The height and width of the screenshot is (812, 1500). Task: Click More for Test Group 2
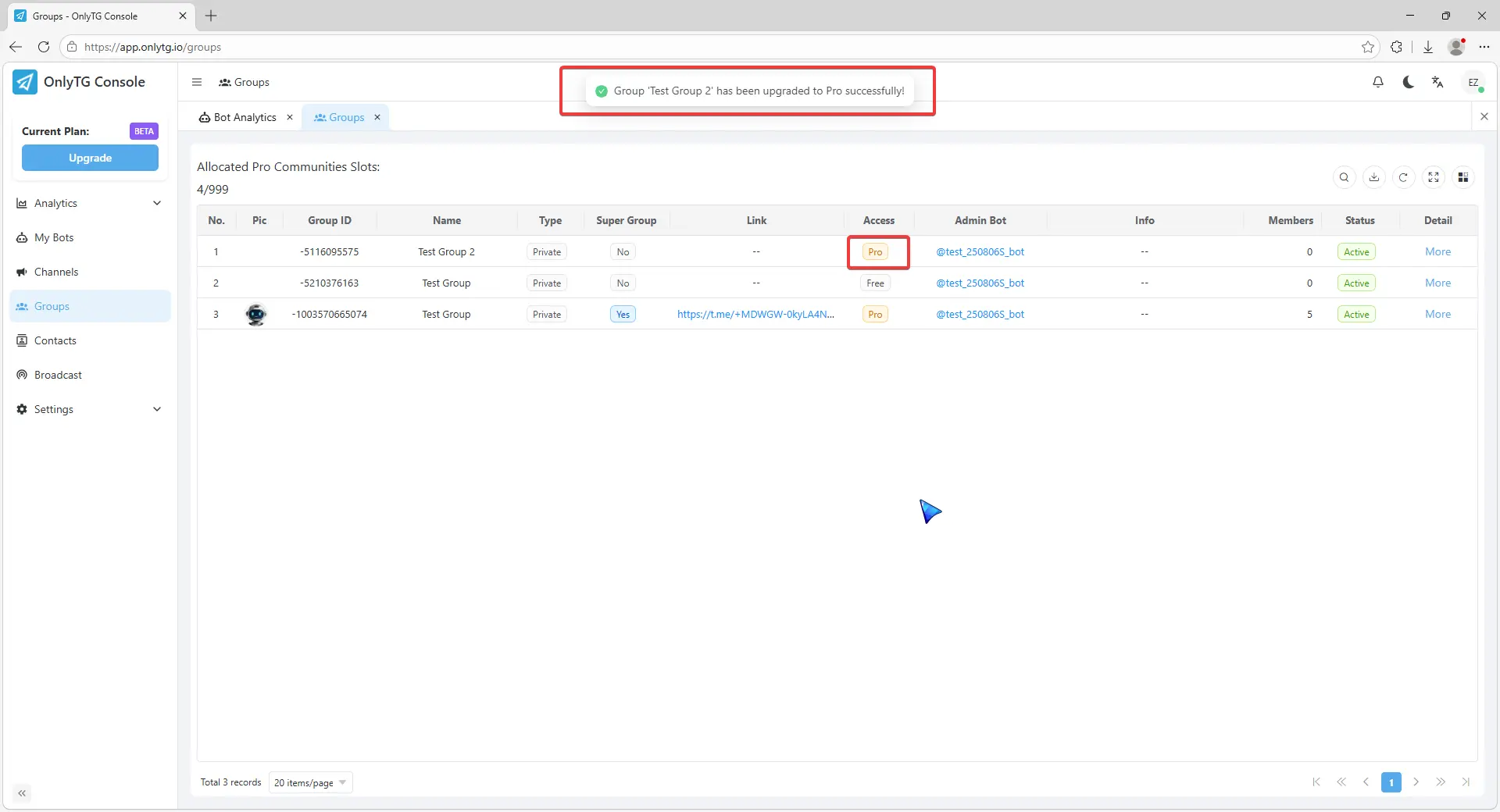tap(1437, 251)
